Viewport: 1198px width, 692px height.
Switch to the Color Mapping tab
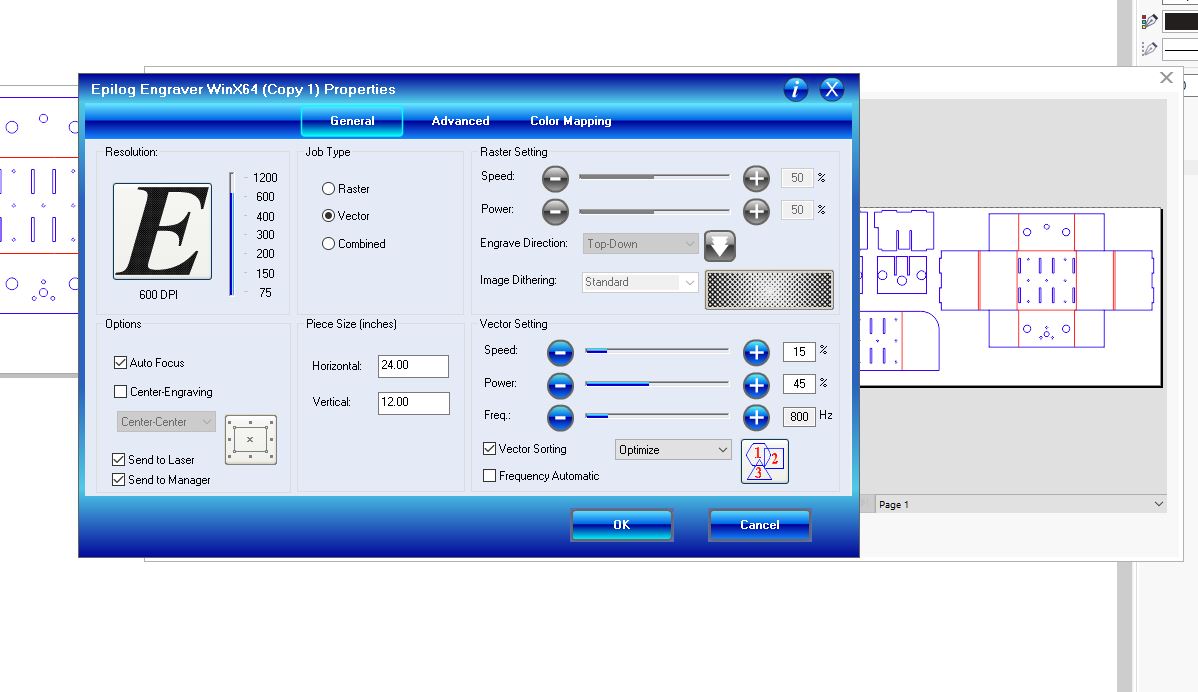coord(571,121)
